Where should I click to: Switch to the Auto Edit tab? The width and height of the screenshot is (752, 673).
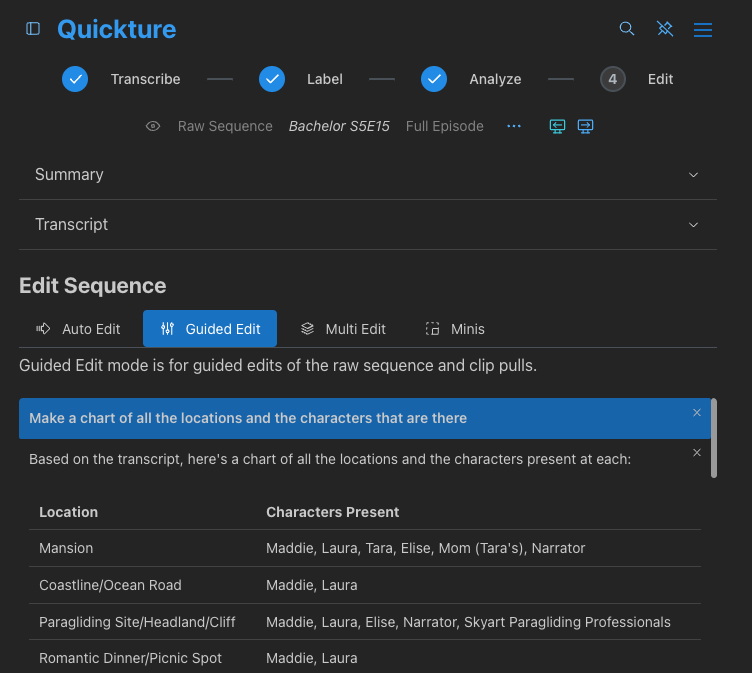(x=78, y=329)
